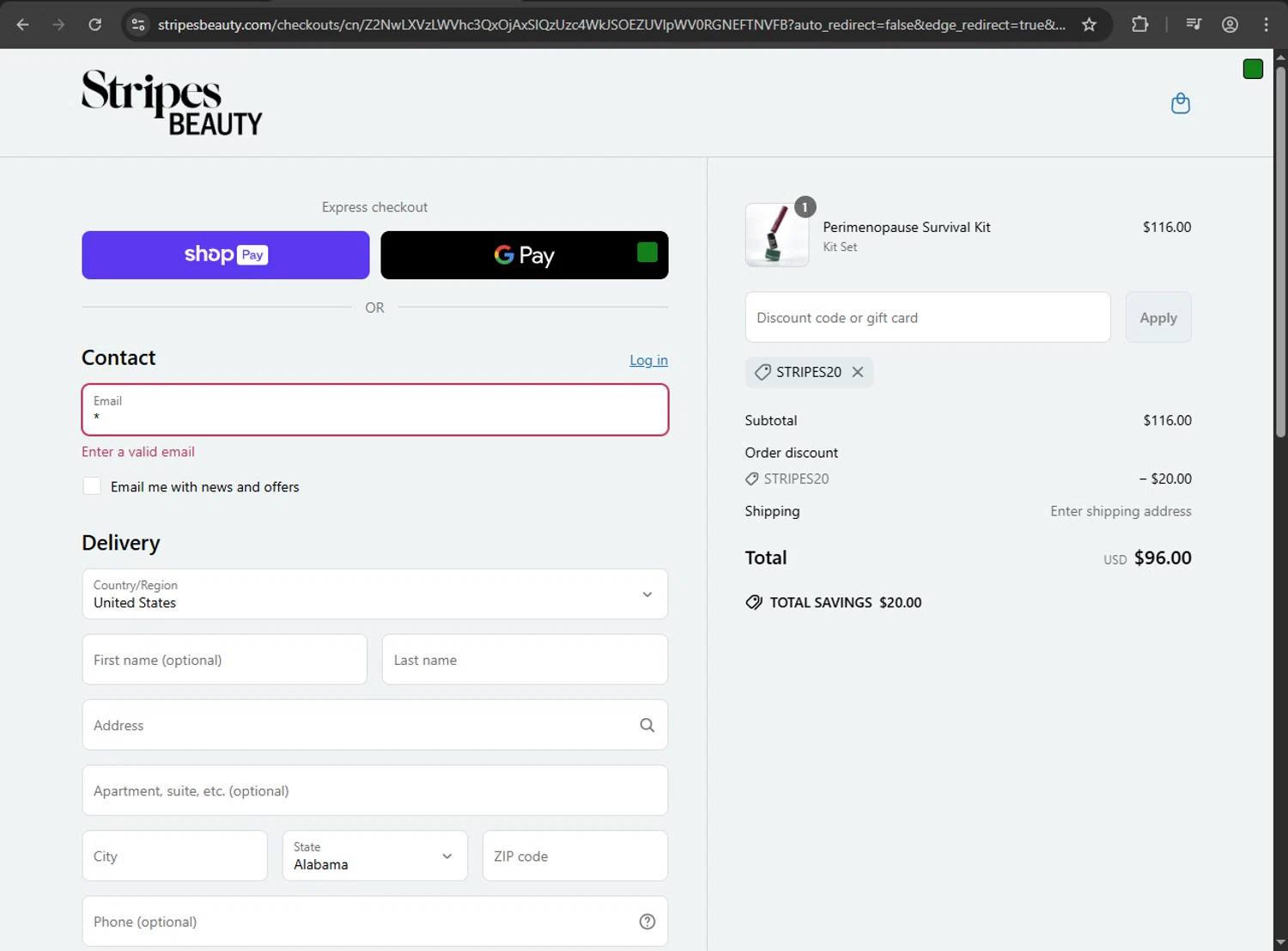Click the Apartment, suite, etc. field

tap(375, 790)
